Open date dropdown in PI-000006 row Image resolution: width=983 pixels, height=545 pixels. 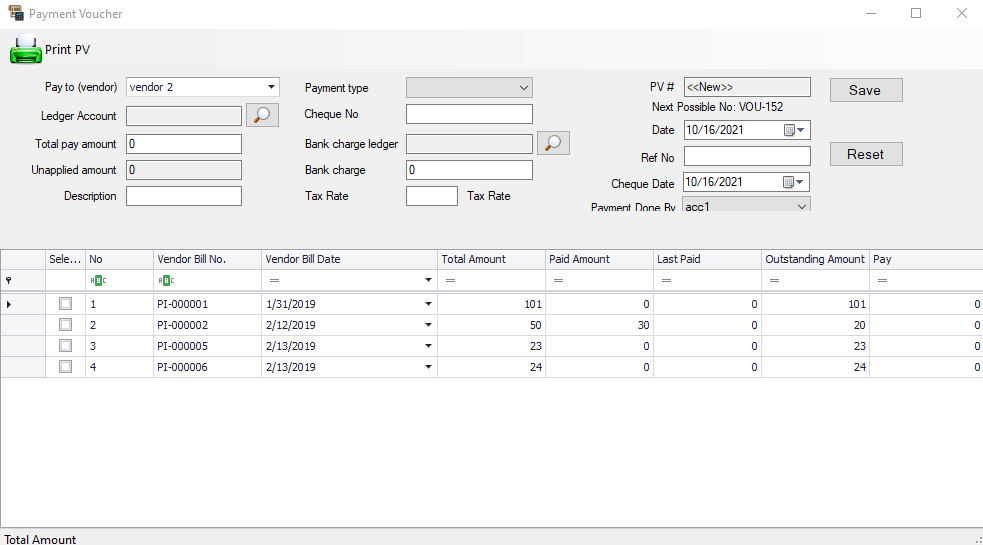point(428,366)
